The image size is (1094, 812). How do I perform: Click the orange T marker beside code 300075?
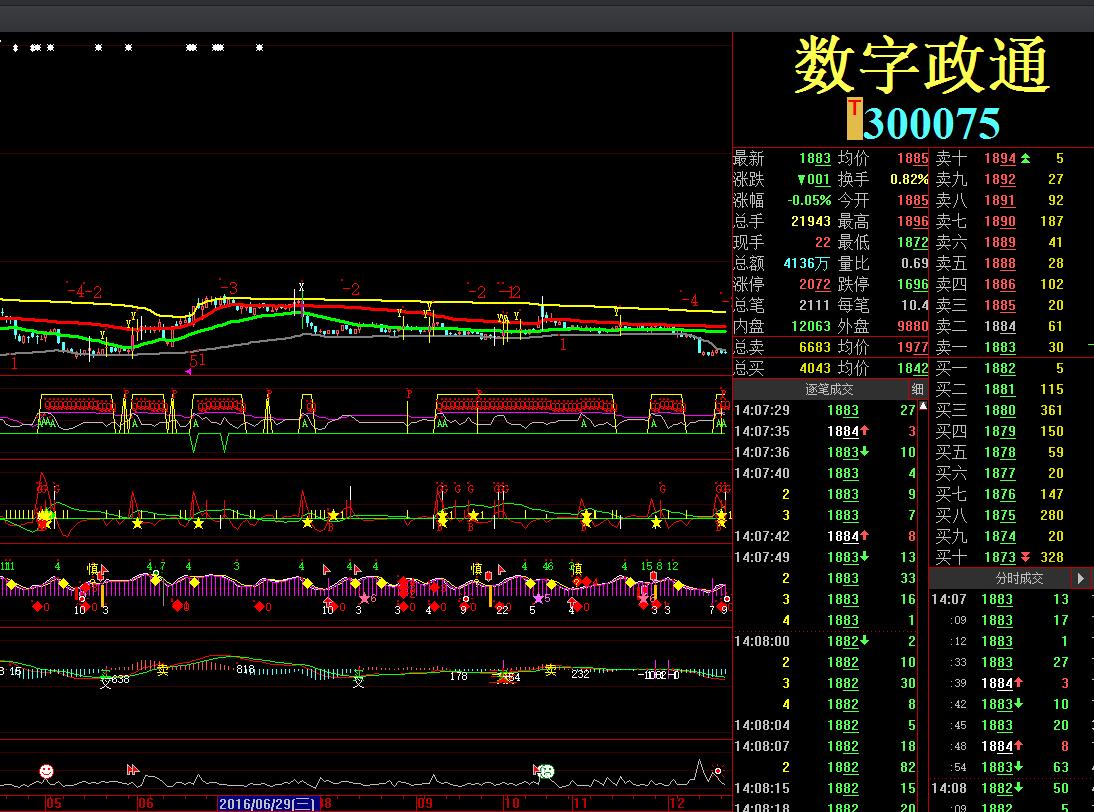[x=854, y=119]
